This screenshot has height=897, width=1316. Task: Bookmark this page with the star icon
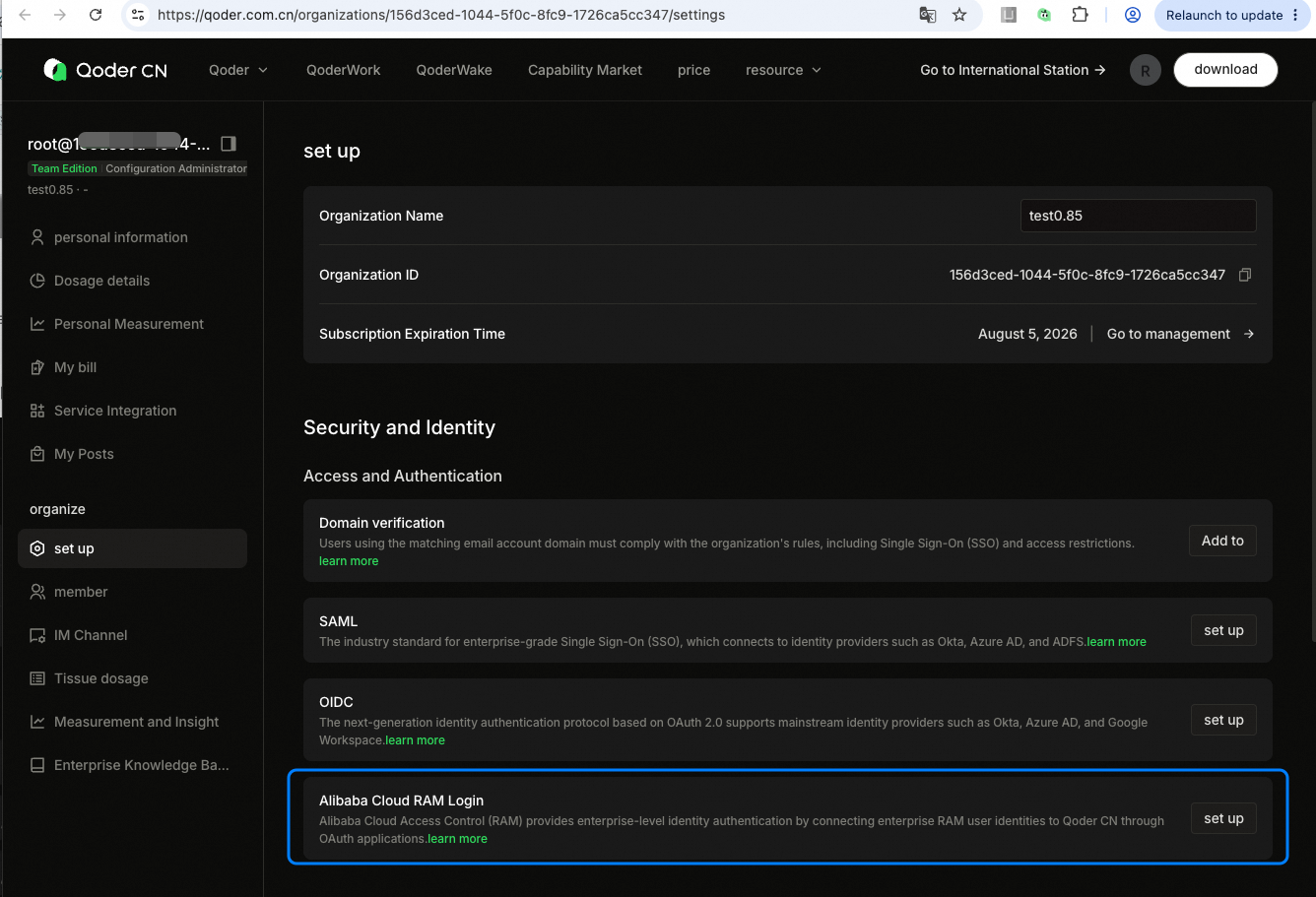pyautogui.click(x=958, y=15)
